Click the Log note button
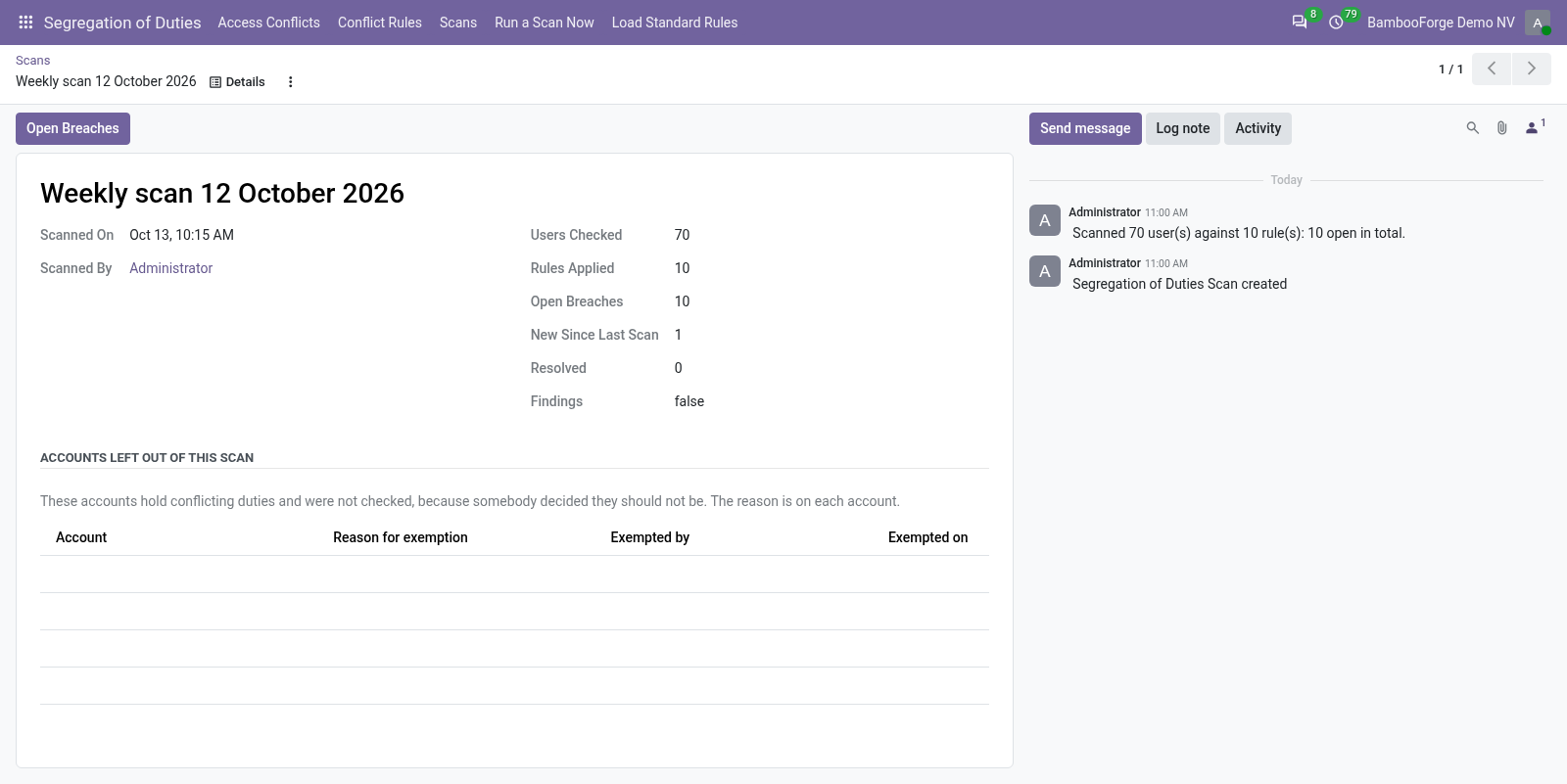The width and height of the screenshot is (1567, 784). coord(1183,128)
